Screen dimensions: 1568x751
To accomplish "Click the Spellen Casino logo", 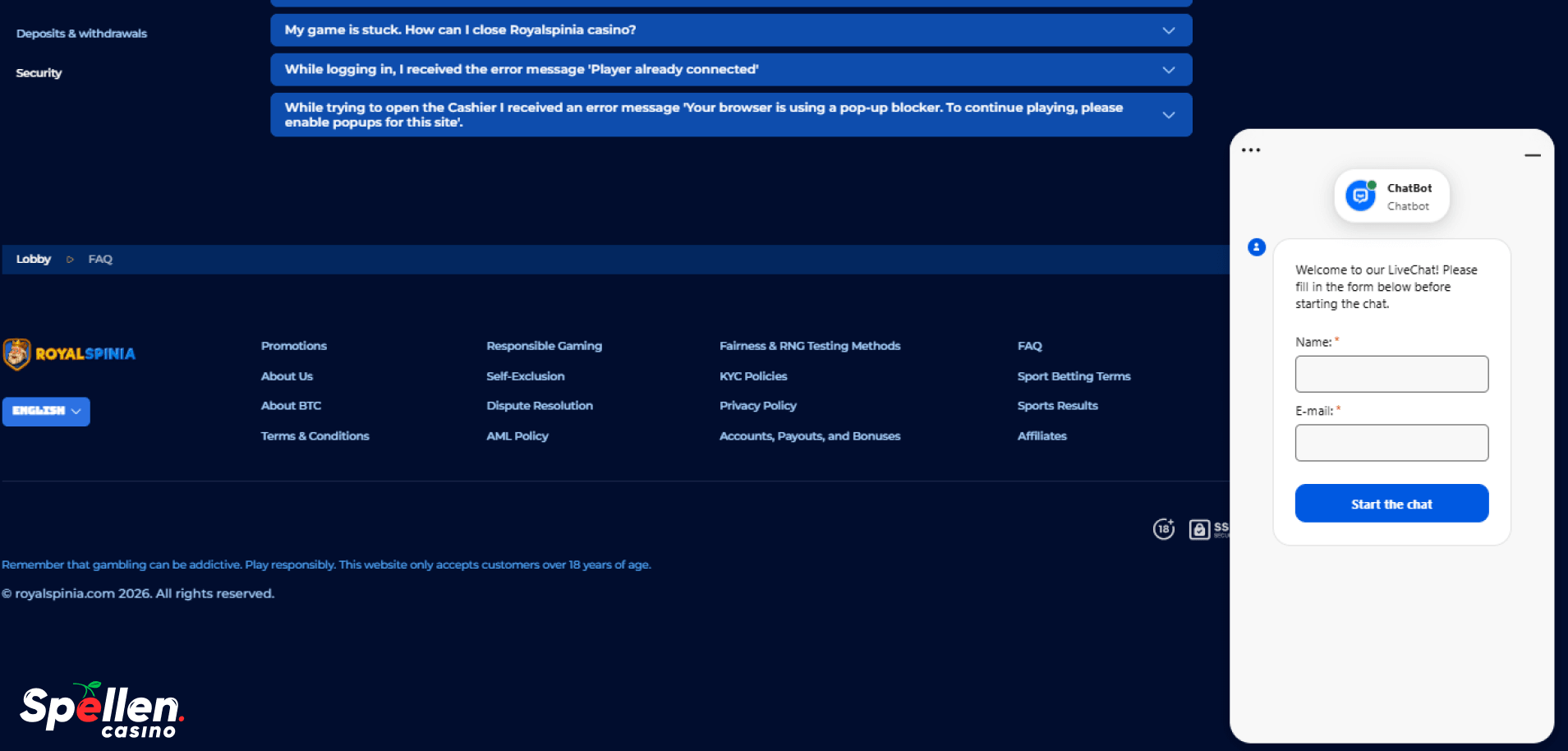I will click(101, 710).
